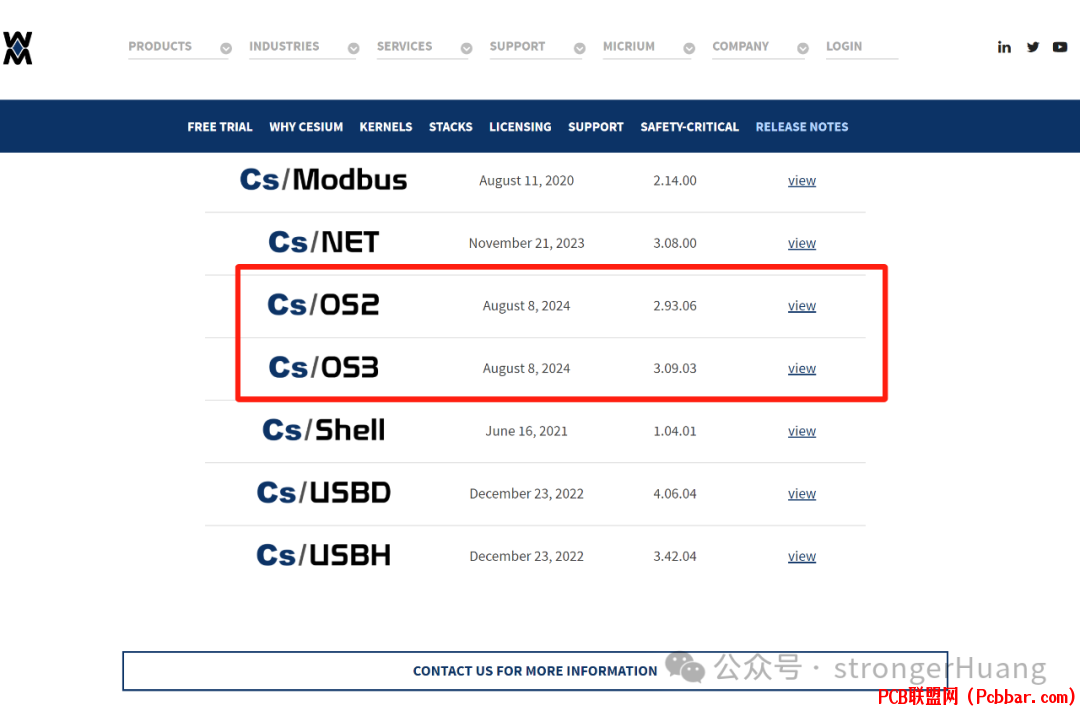Expand the Products dropdown arrow
This screenshot has height=711, width=1080.
pyautogui.click(x=226, y=48)
